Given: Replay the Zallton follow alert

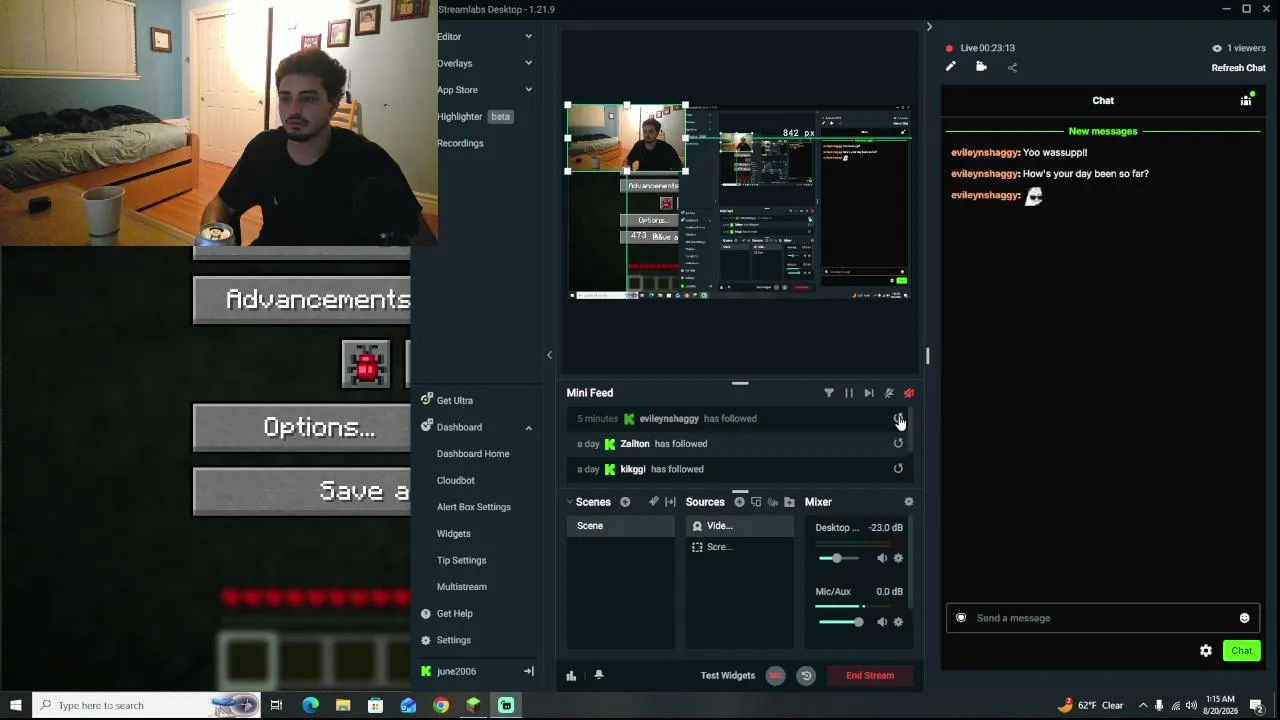Looking at the screenshot, I should 898,444.
